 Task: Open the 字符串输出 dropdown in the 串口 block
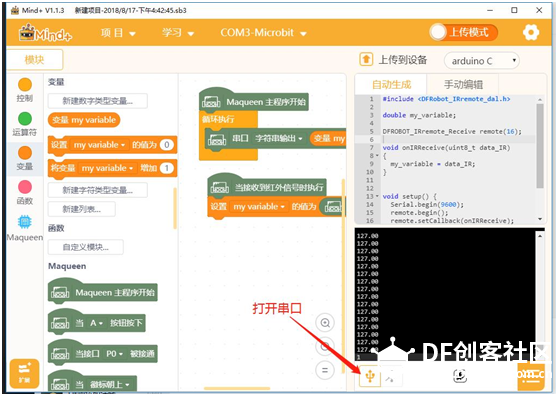pos(278,138)
